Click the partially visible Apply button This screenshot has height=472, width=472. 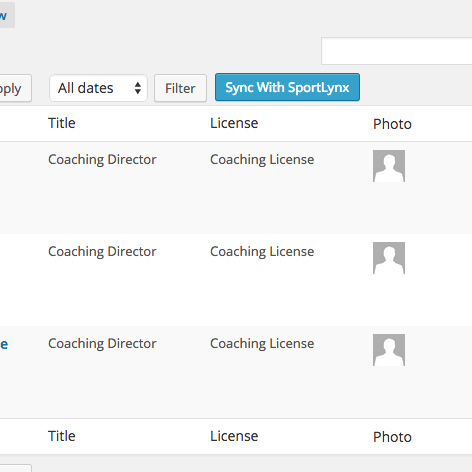point(15,88)
